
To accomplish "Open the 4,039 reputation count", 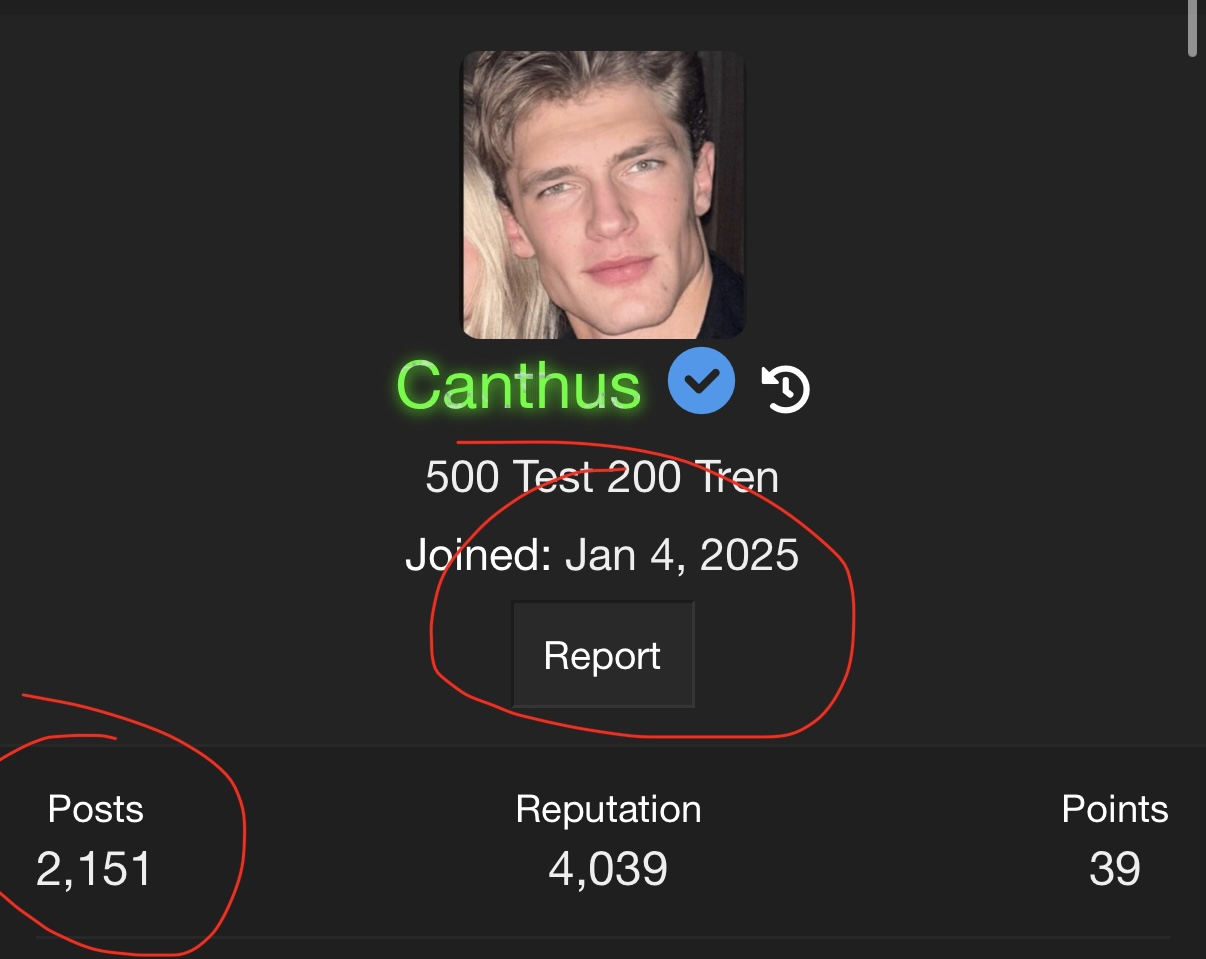I will (x=607, y=868).
